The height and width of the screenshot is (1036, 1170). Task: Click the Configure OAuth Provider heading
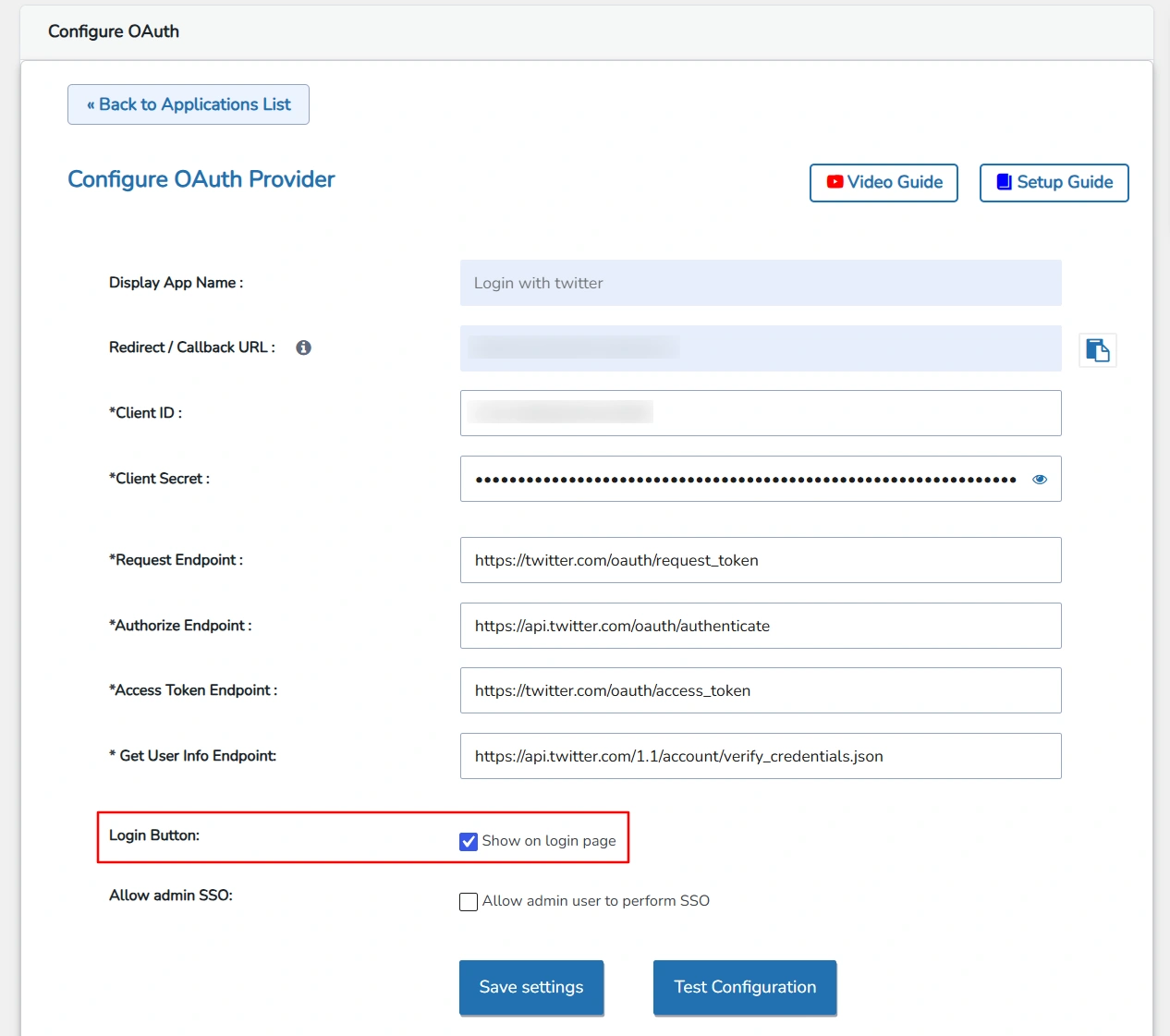pyautogui.click(x=201, y=179)
